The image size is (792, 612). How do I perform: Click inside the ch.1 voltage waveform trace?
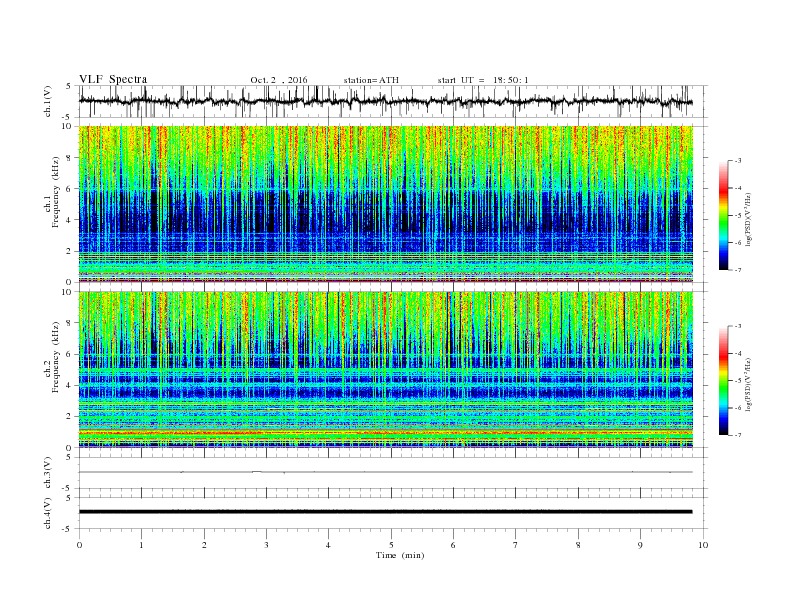pyautogui.click(x=385, y=101)
